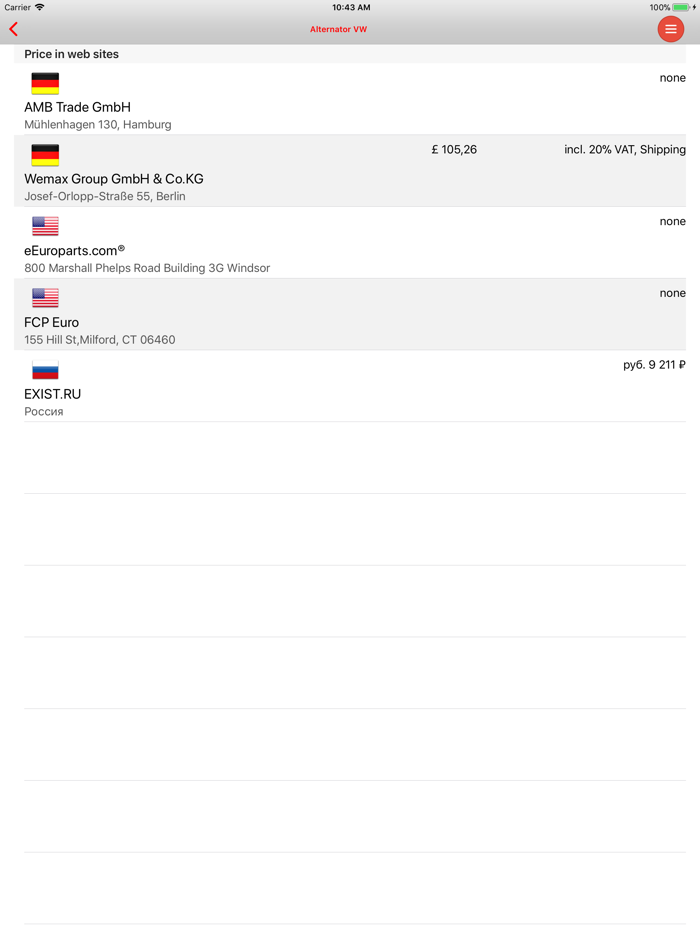
Task: Tap German flag beside AMB Trade GmbH
Action: coord(45,83)
